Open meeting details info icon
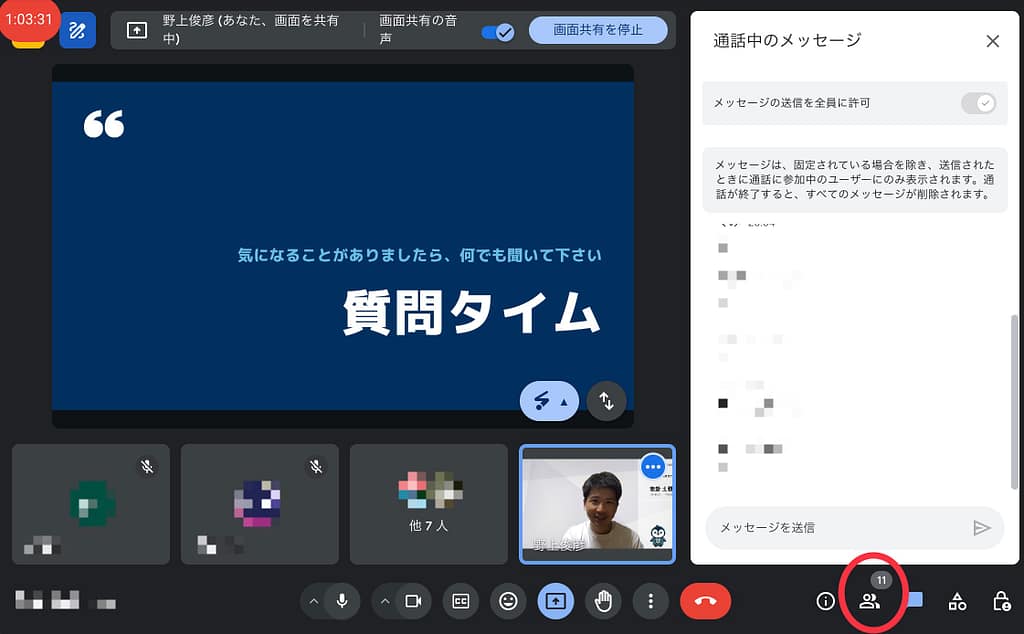 click(825, 601)
